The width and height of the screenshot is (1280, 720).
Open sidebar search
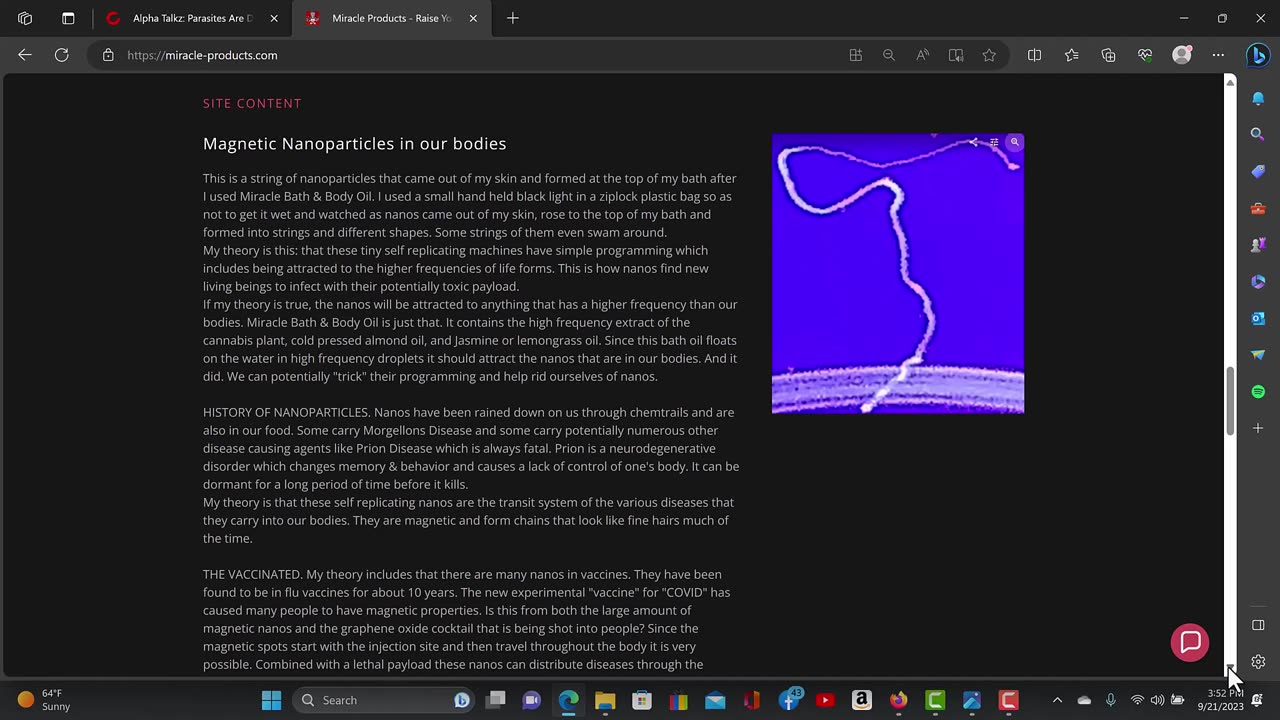click(1258, 134)
